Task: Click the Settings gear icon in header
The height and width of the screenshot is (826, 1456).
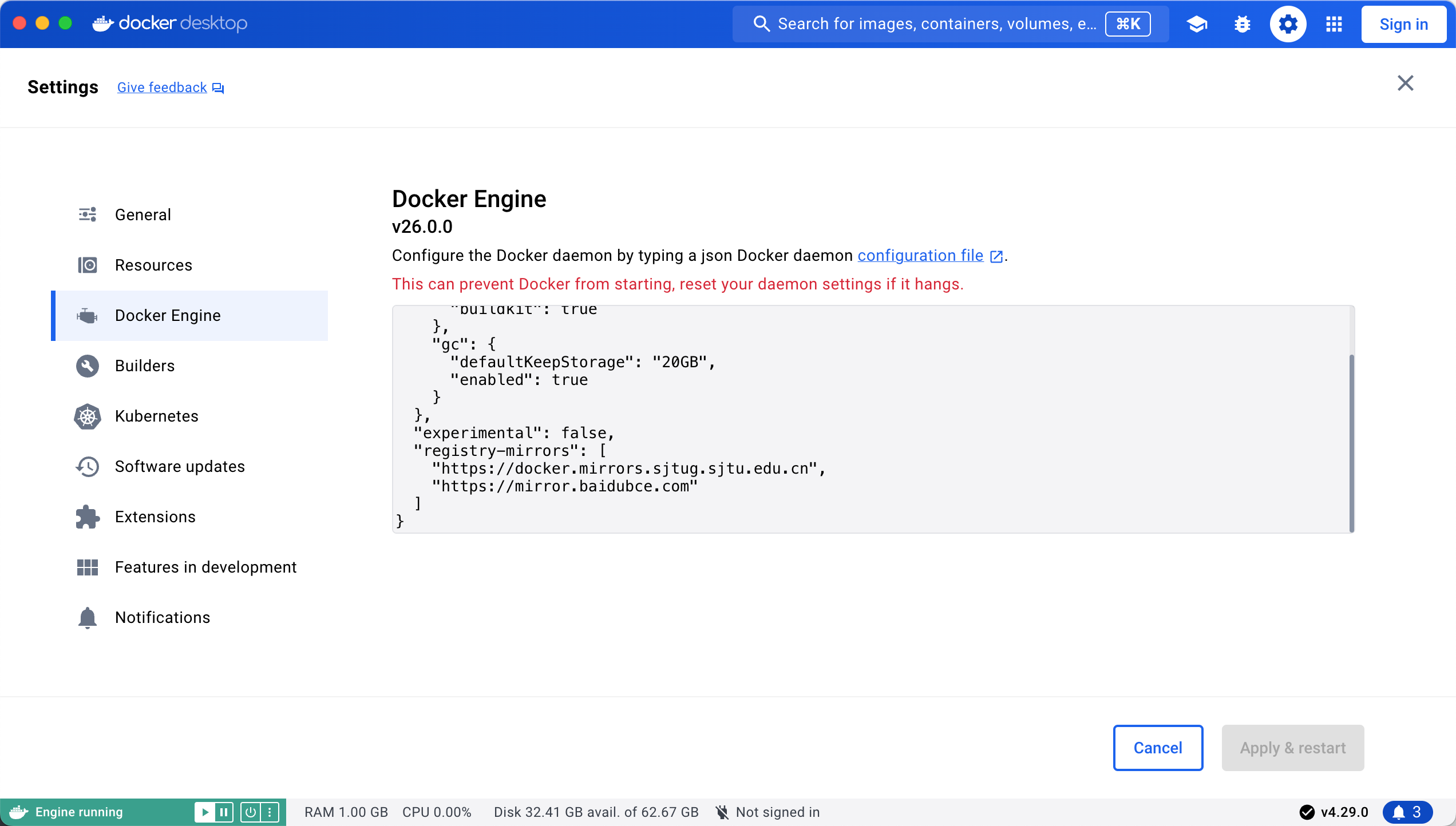Action: 1288,24
